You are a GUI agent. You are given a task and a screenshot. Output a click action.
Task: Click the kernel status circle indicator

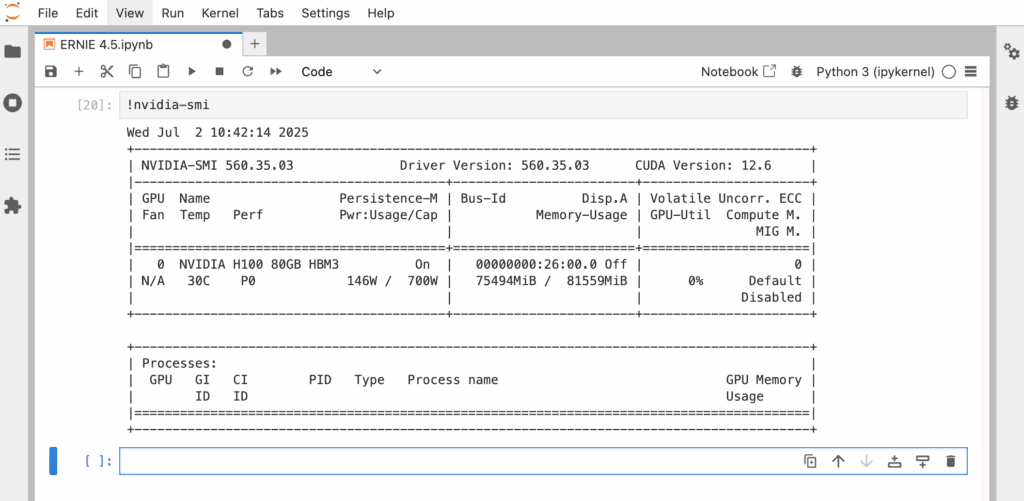[949, 72]
